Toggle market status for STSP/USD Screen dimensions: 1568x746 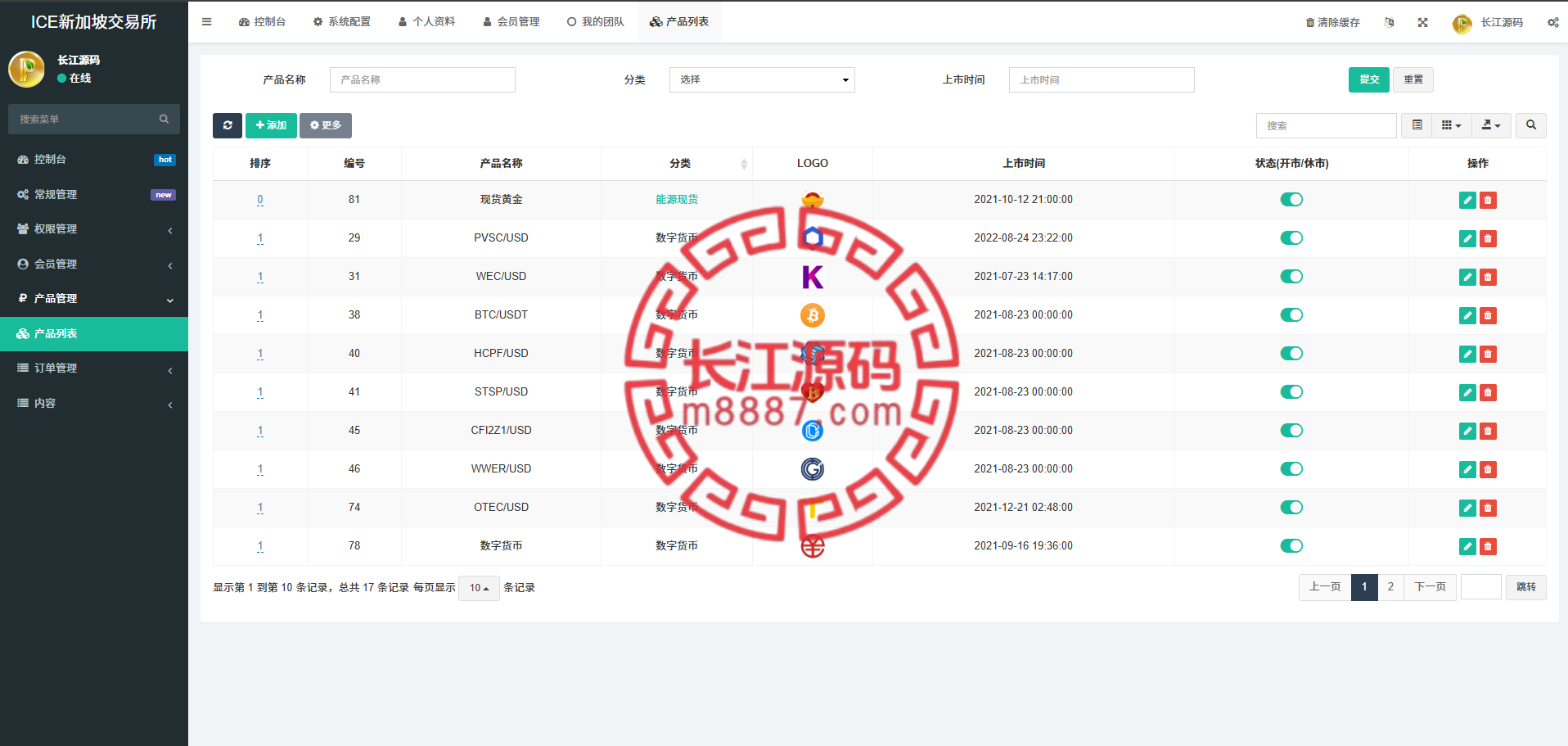[x=1291, y=392]
